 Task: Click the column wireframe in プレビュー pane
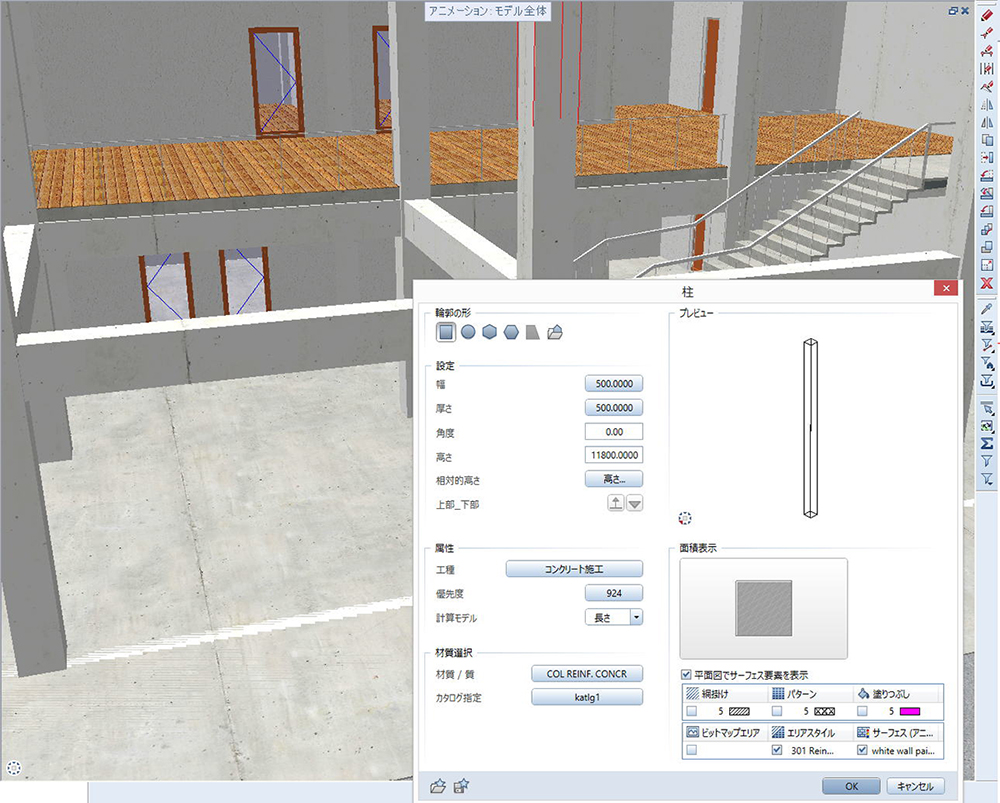point(811,428)
